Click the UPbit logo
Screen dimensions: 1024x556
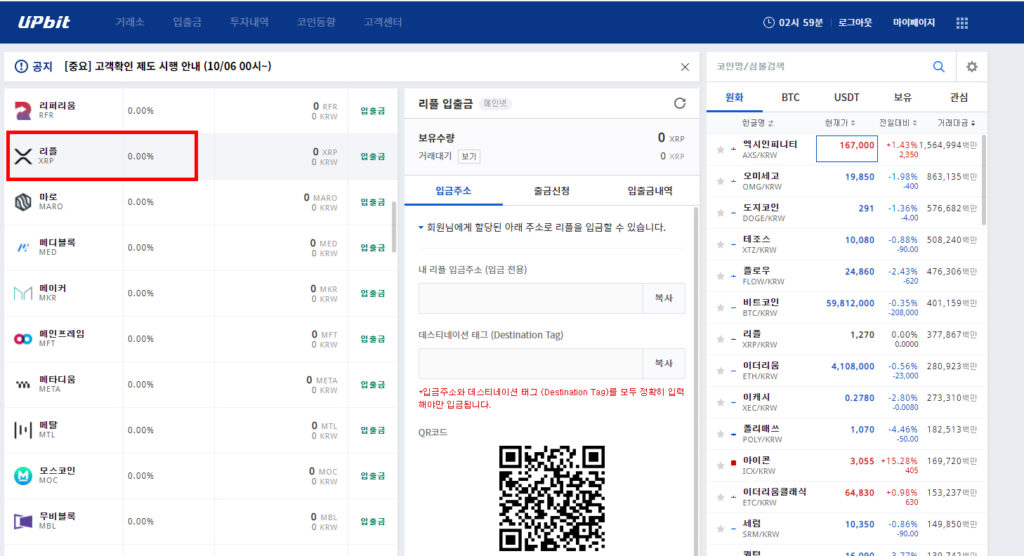(44, 22)
